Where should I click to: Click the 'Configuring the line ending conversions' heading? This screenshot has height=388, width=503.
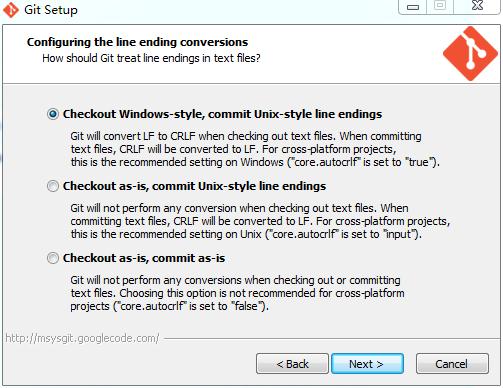click(137, 42)
